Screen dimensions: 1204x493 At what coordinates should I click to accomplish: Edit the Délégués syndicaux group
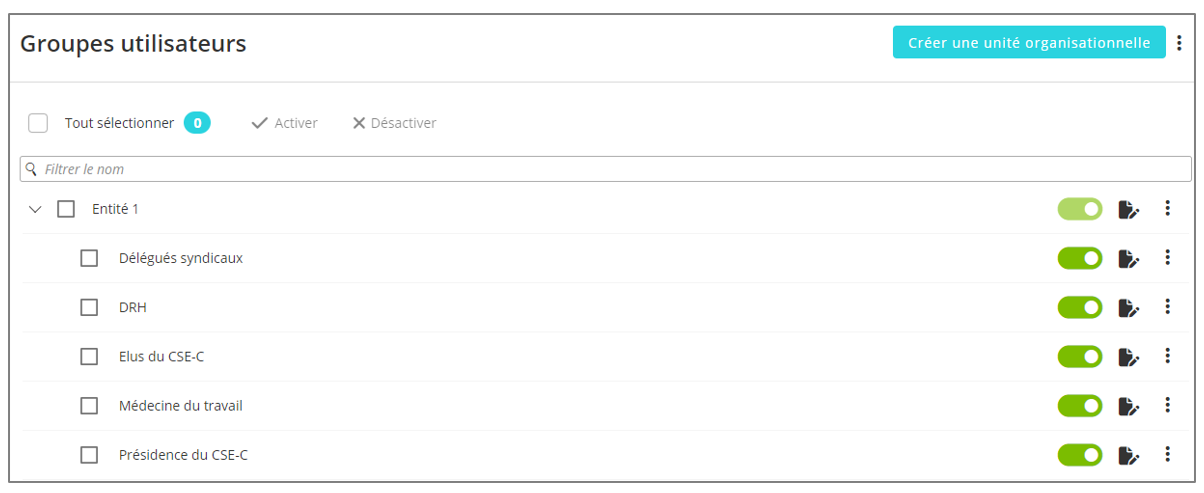pos(1128,258)
